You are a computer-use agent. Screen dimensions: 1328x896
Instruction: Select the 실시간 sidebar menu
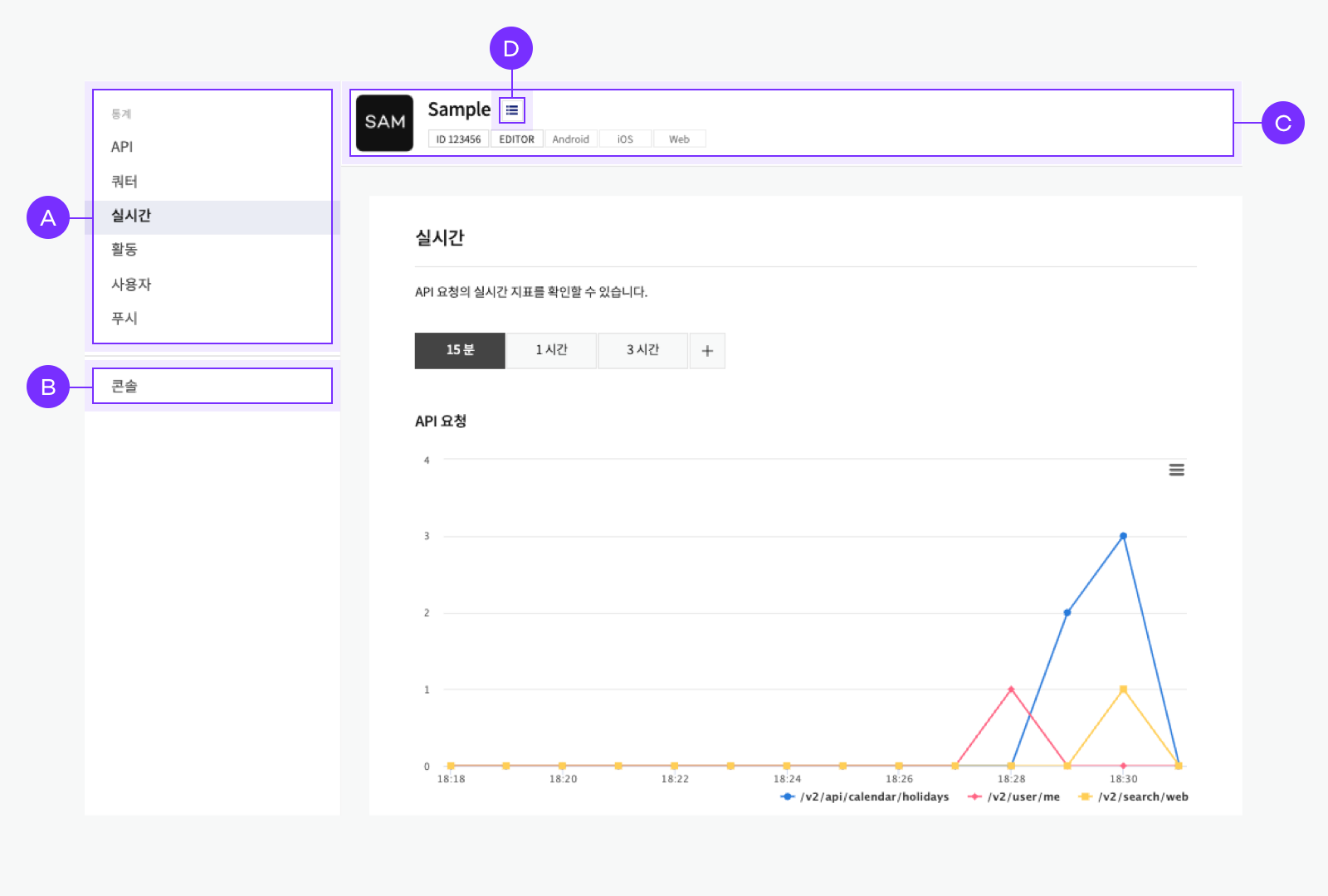point(212,216)
